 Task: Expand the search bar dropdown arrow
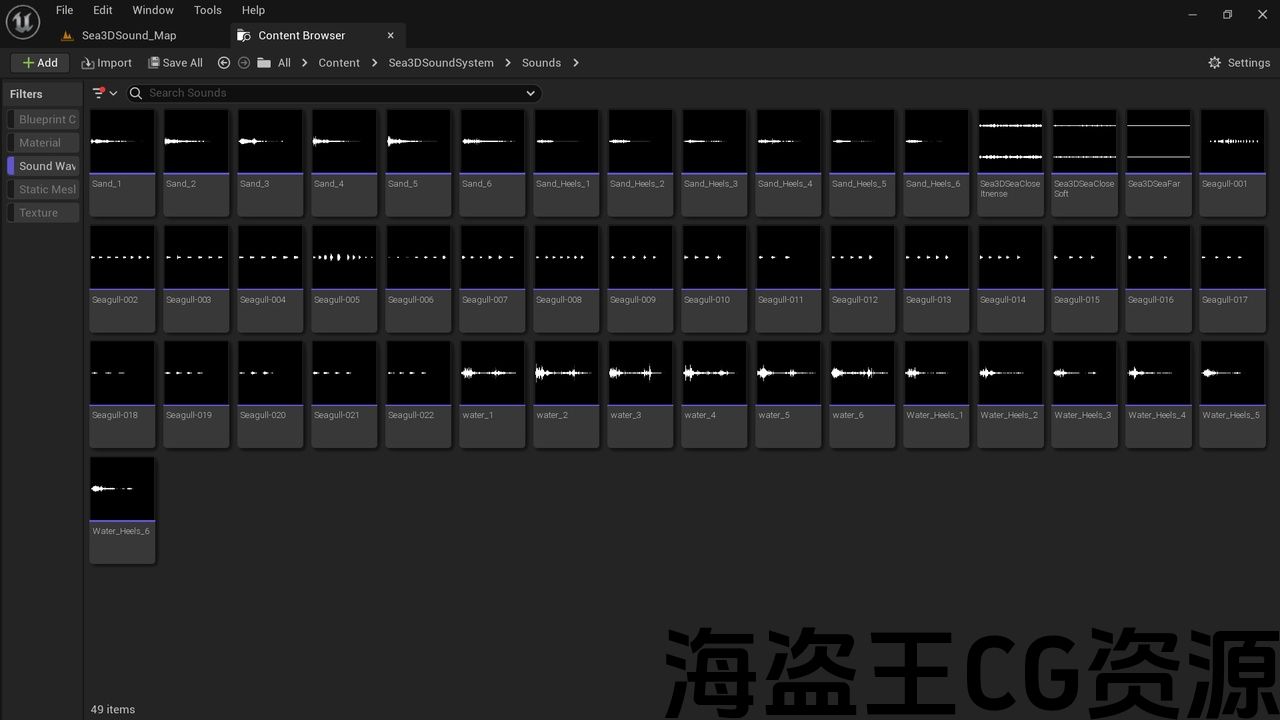pyautogui.click(x=530, y=93)
